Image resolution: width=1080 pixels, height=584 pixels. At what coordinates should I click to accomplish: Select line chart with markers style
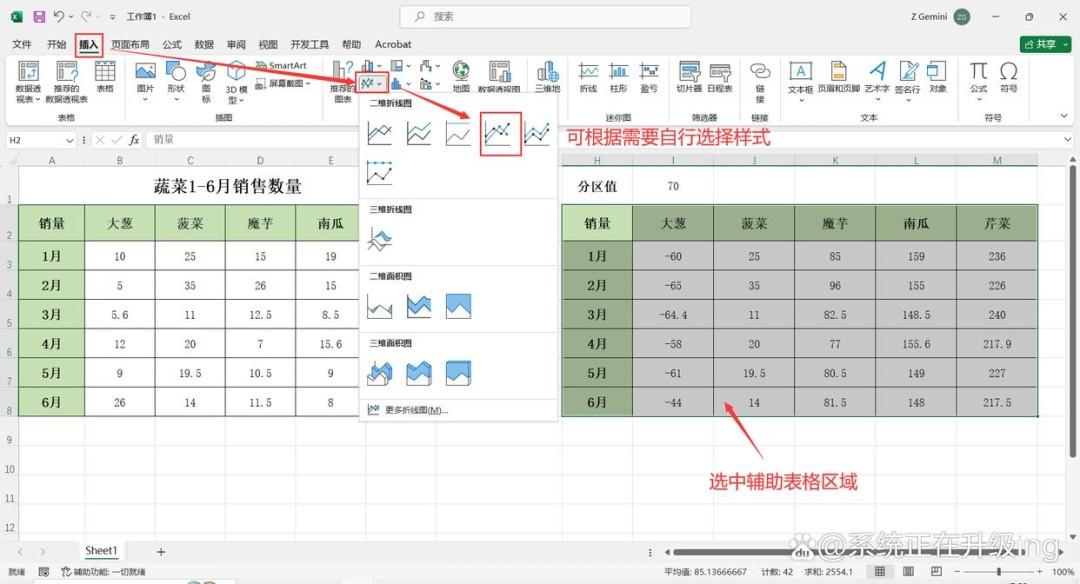pyautogui.click(x=498, y=133)
